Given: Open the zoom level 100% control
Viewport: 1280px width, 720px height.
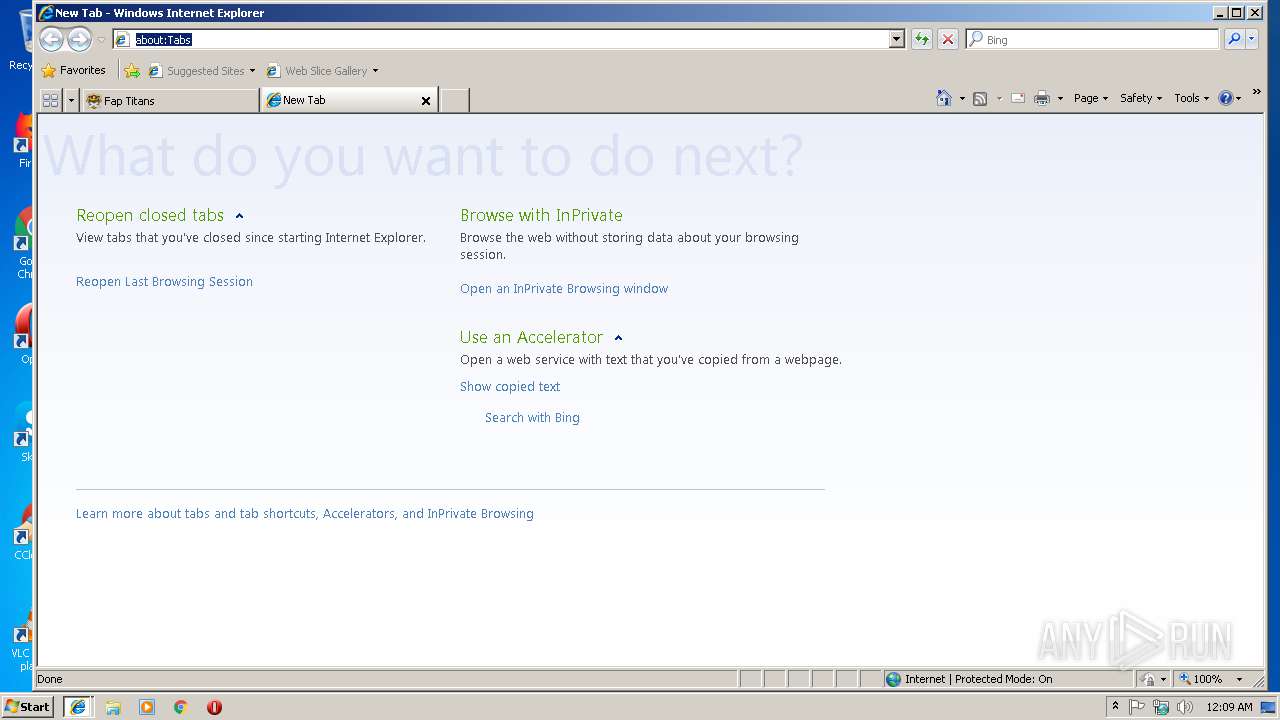Looking at the screenshot, I should (1211, 679).
